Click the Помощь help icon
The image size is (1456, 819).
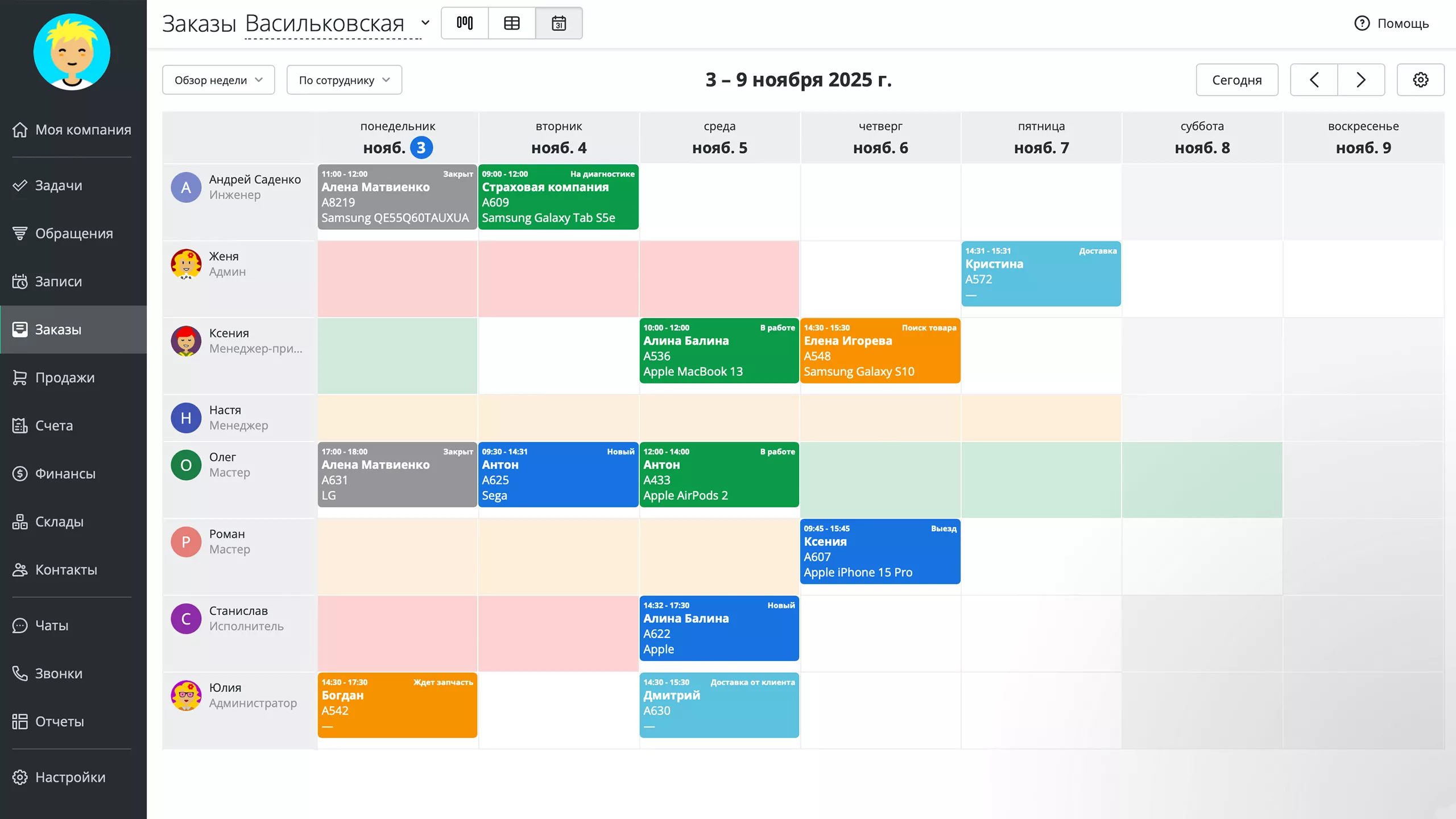1362,23
